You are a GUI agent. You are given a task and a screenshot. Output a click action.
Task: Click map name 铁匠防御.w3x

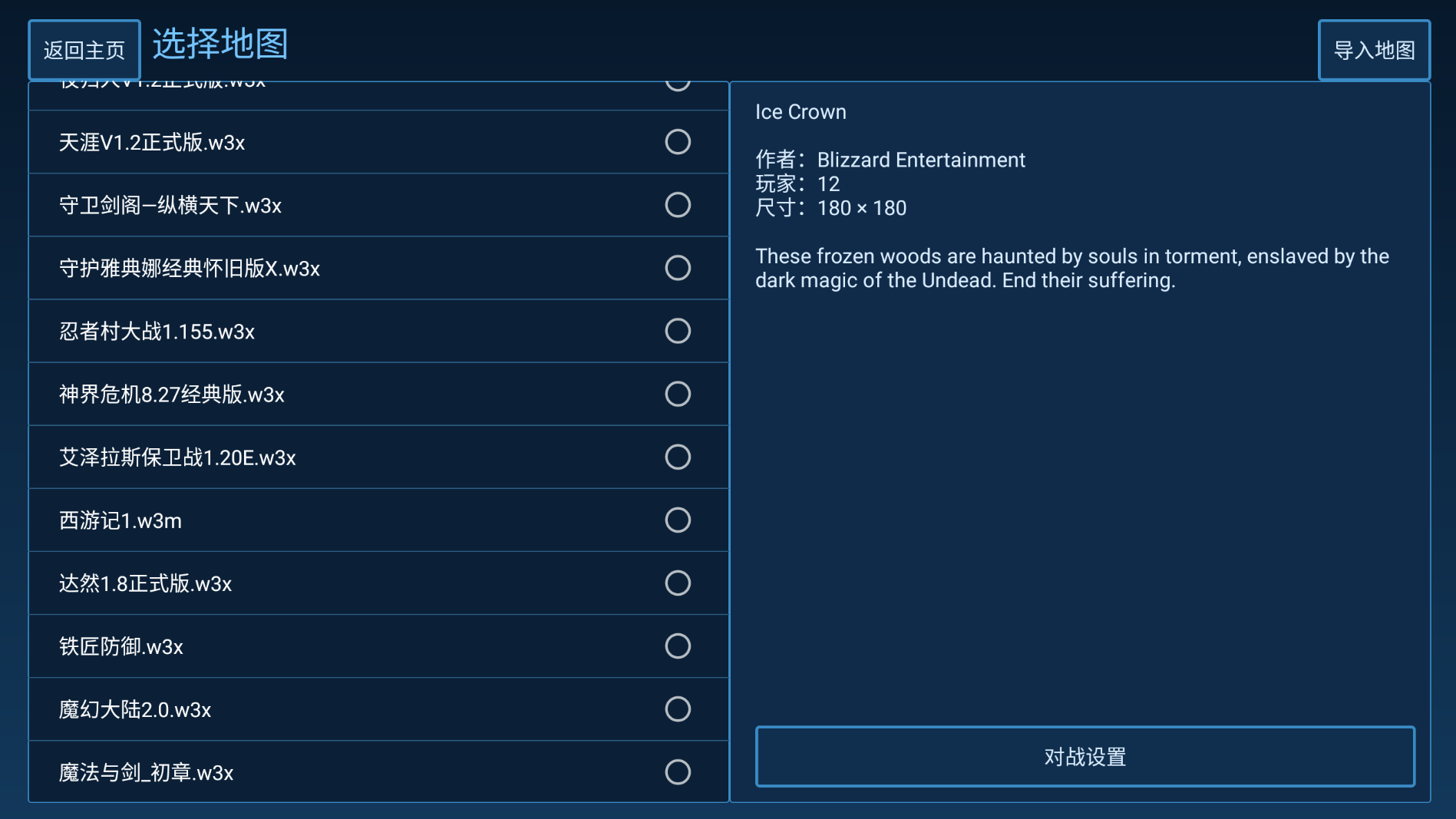click(121, 646)
